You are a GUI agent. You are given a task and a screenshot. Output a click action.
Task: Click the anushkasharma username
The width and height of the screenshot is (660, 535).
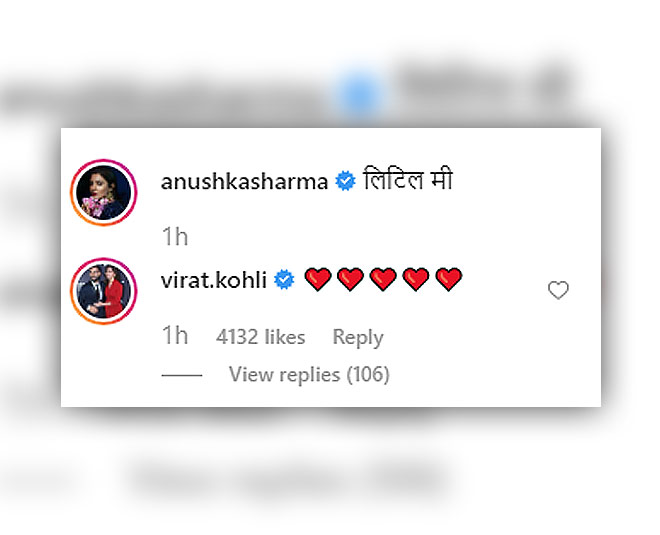coord(244,182)
